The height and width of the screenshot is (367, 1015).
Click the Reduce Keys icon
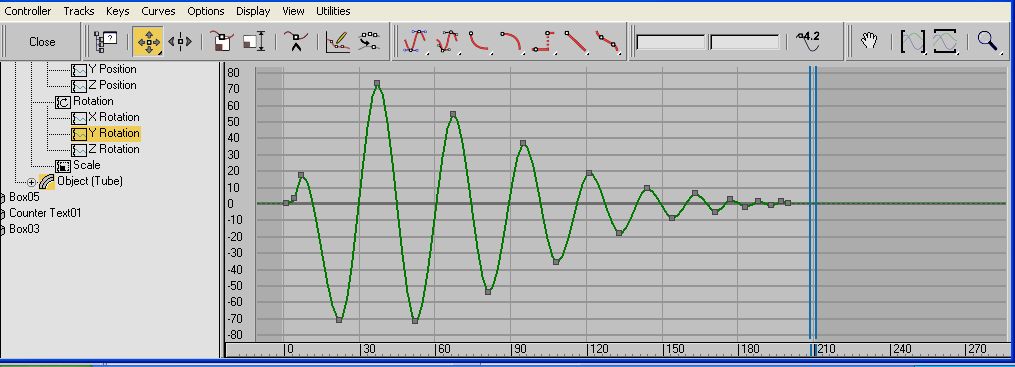tap(369, 42)
